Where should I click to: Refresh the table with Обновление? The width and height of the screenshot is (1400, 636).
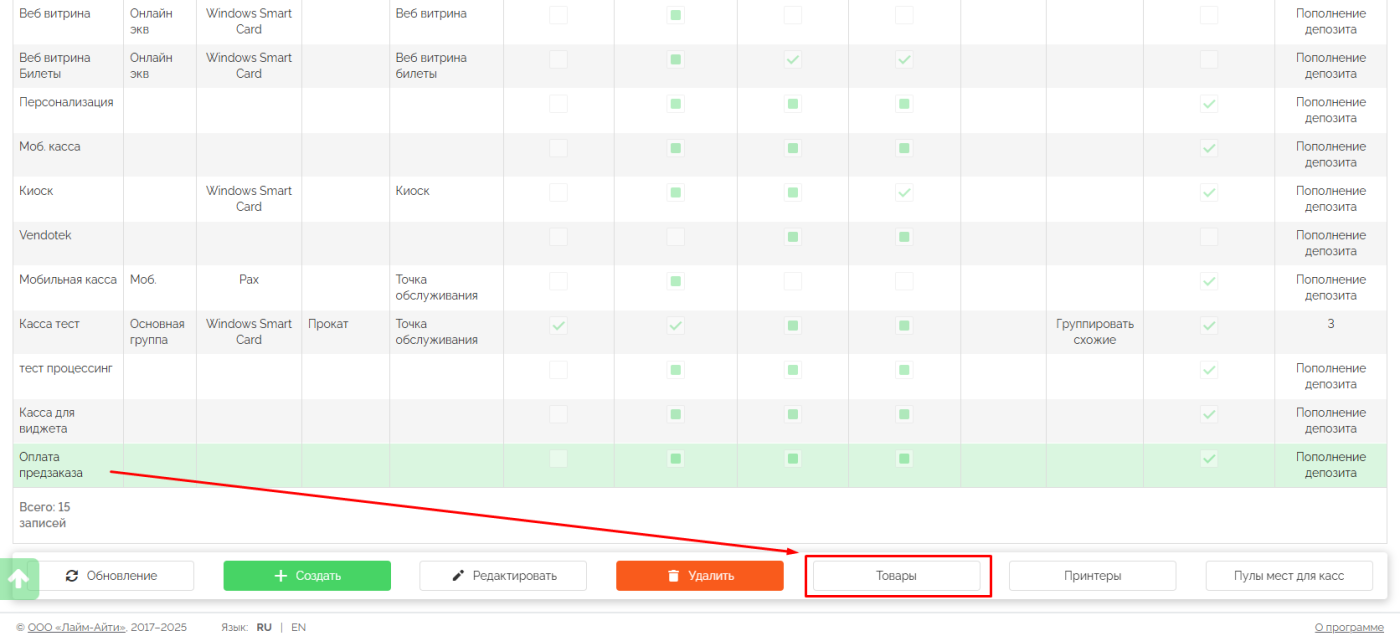point(111,576)
